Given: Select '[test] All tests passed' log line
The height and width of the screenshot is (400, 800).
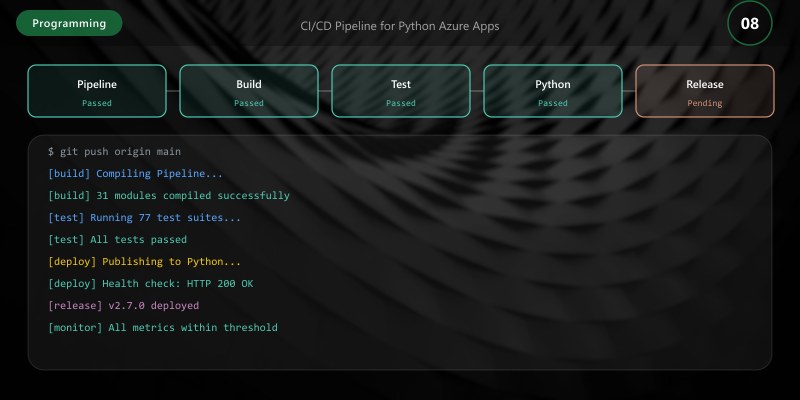Looking at the screenshot, I should tap(117, 239).
